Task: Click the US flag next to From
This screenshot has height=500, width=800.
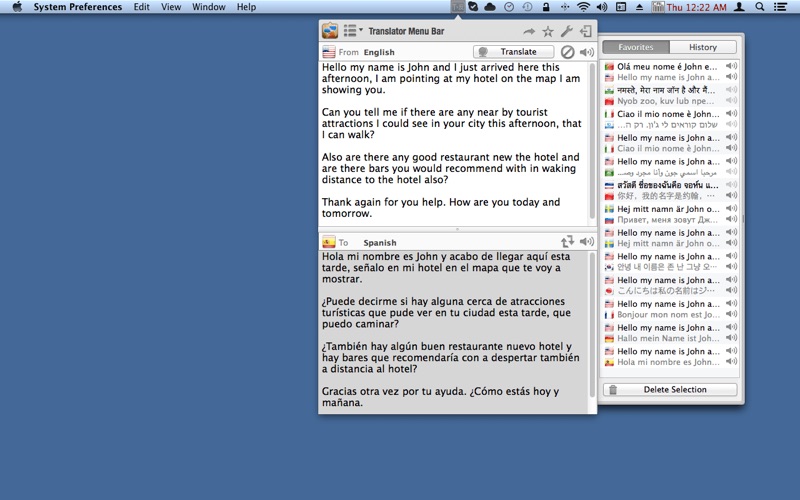Action: click(329, 52)
